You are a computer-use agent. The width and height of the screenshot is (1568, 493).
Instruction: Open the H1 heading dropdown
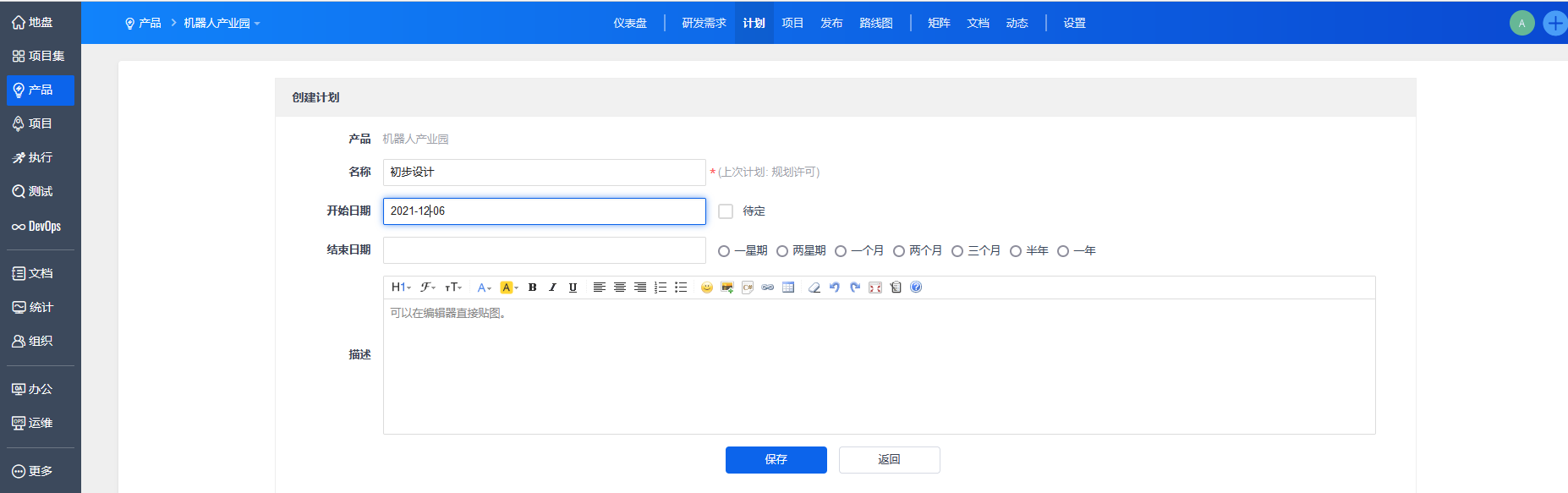401,288
